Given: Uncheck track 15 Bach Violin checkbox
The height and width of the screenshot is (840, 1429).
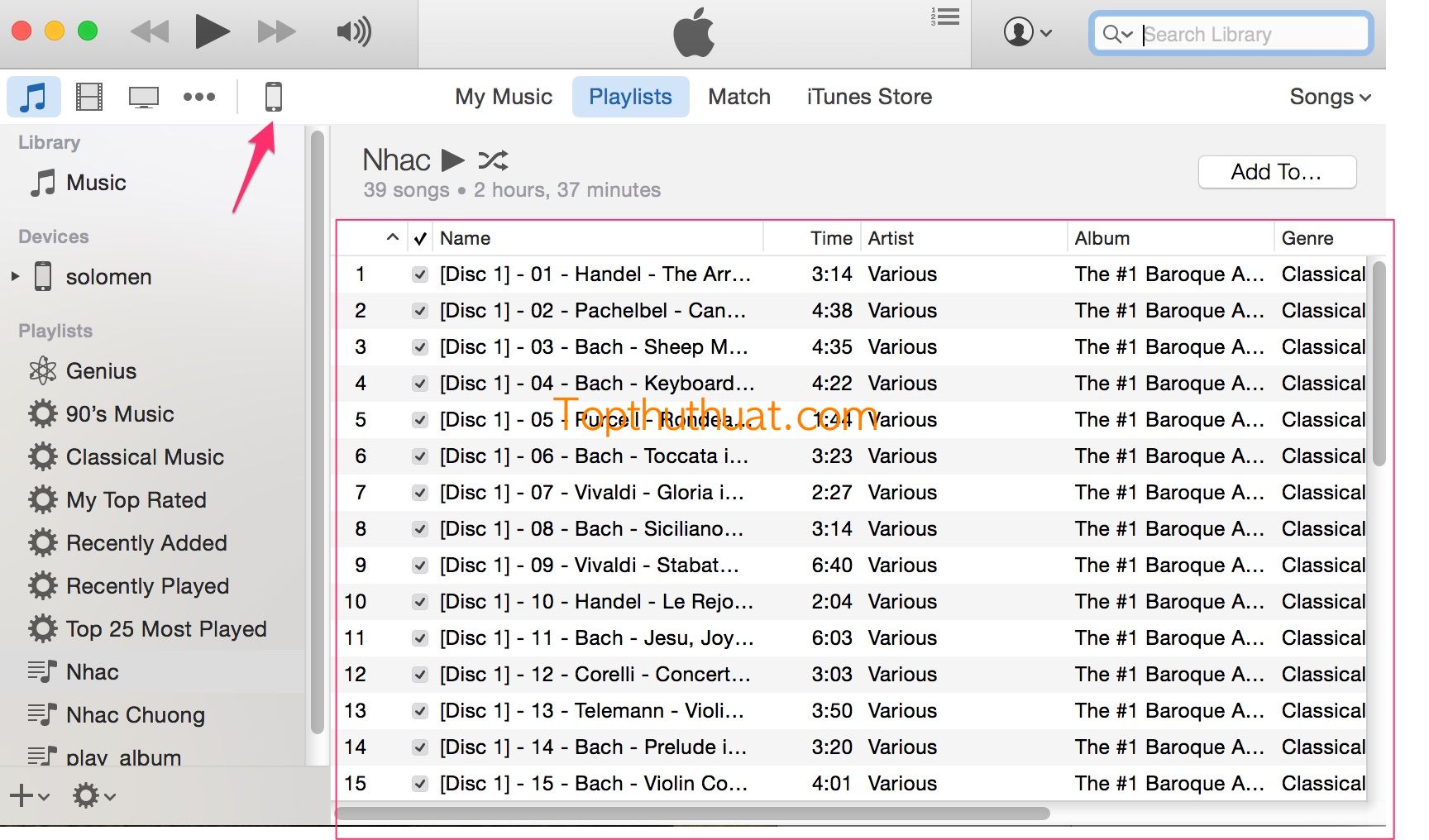Looking at the screenshot, I should (420, 784).
